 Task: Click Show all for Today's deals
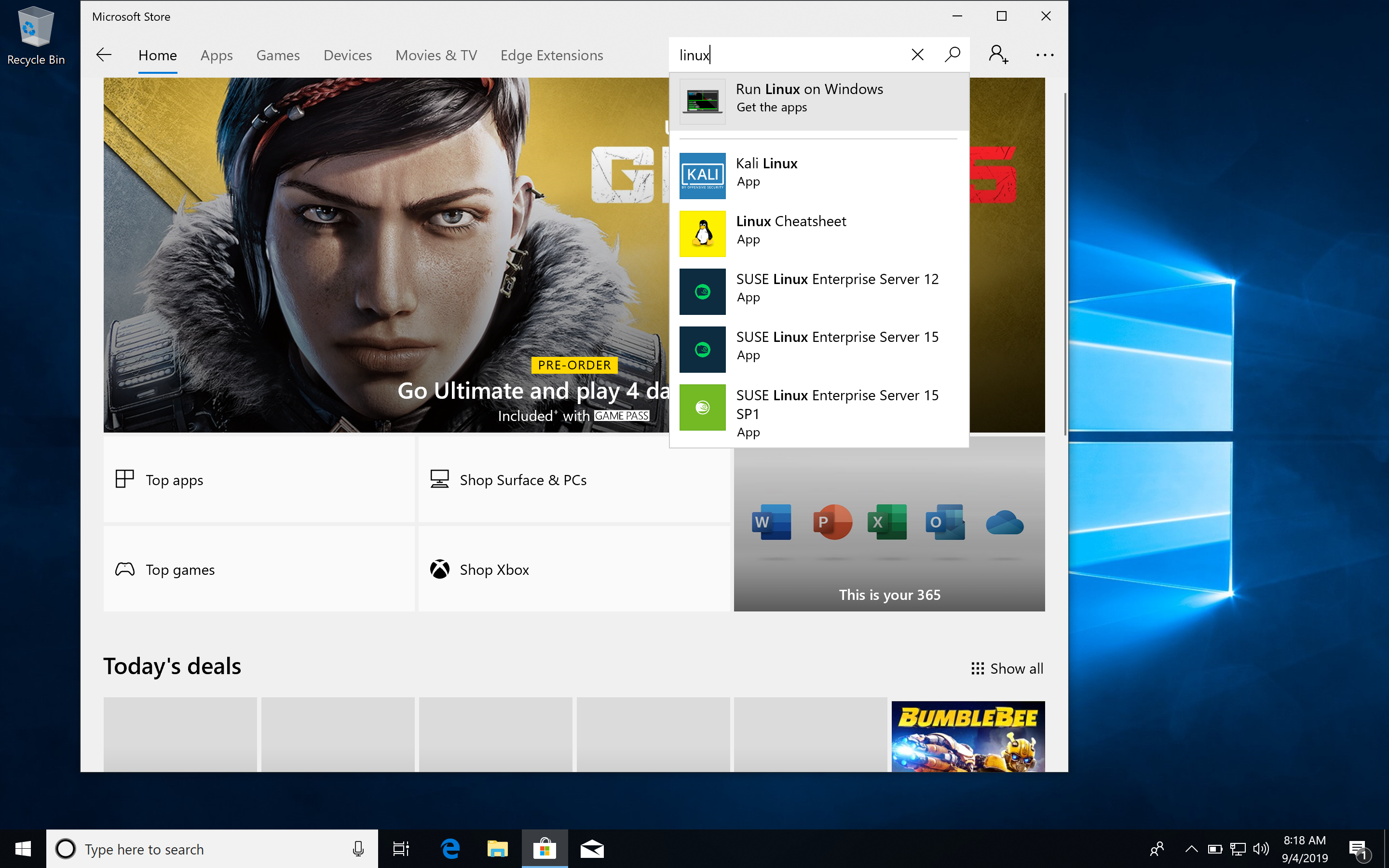point(1008,669)
